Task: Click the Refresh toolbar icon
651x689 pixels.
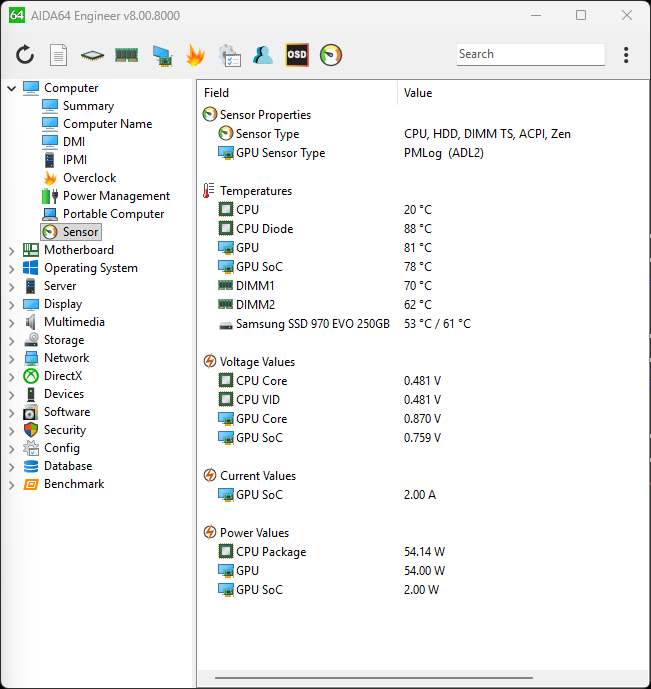Action: [x=25, y=55]
